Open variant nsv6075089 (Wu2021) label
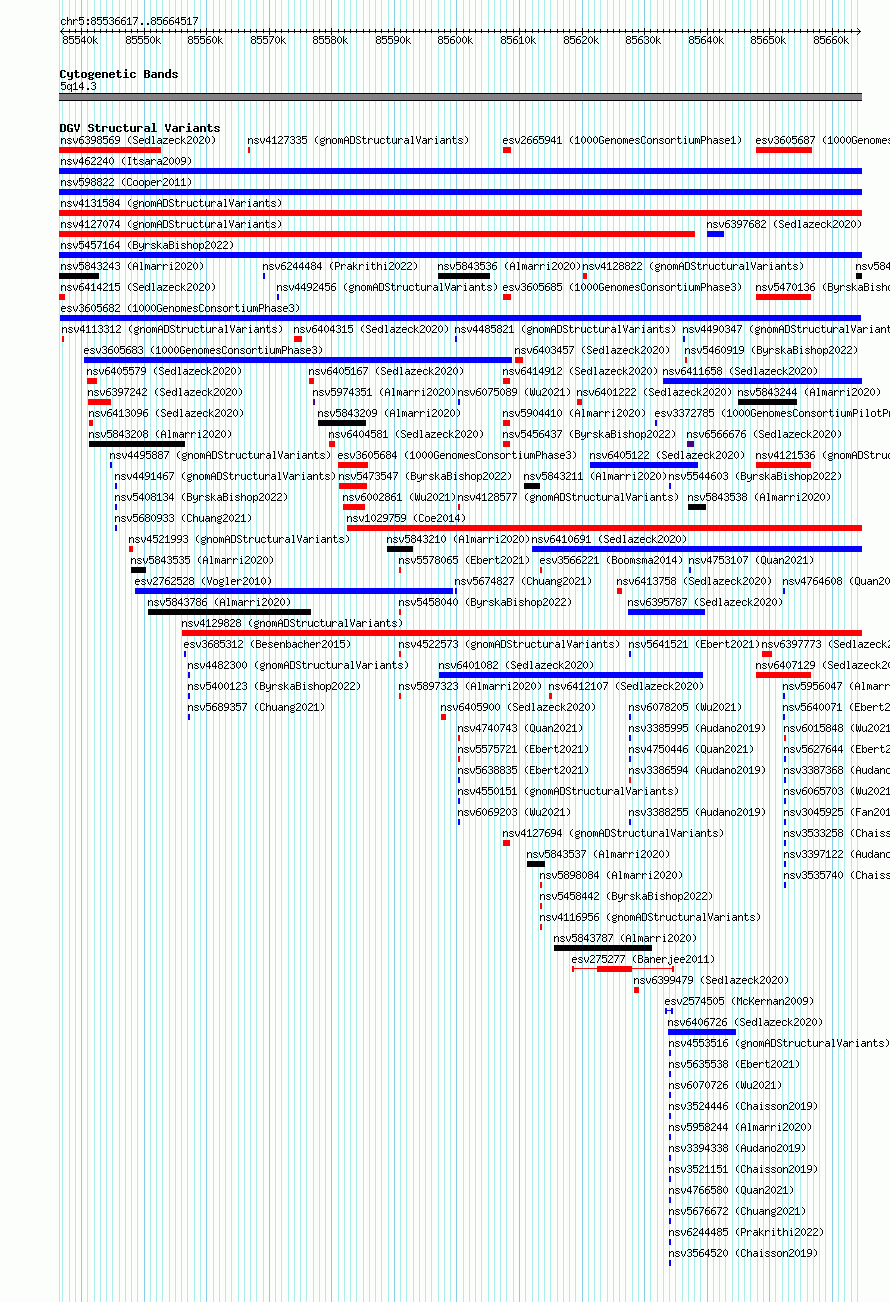This screenshot has width=890, height=1302. click(x=515, y=393)
